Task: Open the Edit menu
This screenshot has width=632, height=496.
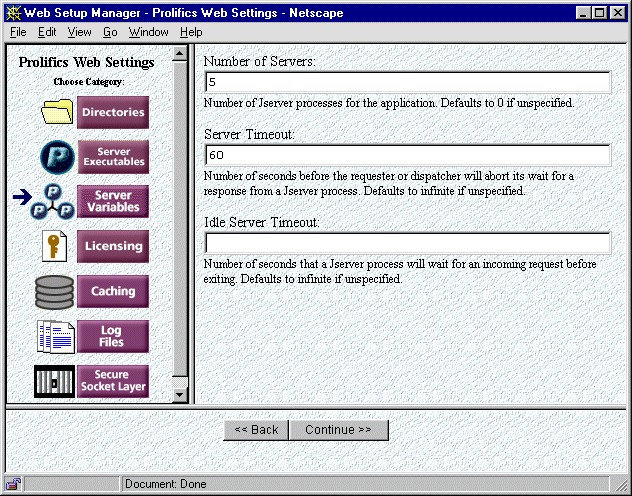Action: click(x=47, y=32)
